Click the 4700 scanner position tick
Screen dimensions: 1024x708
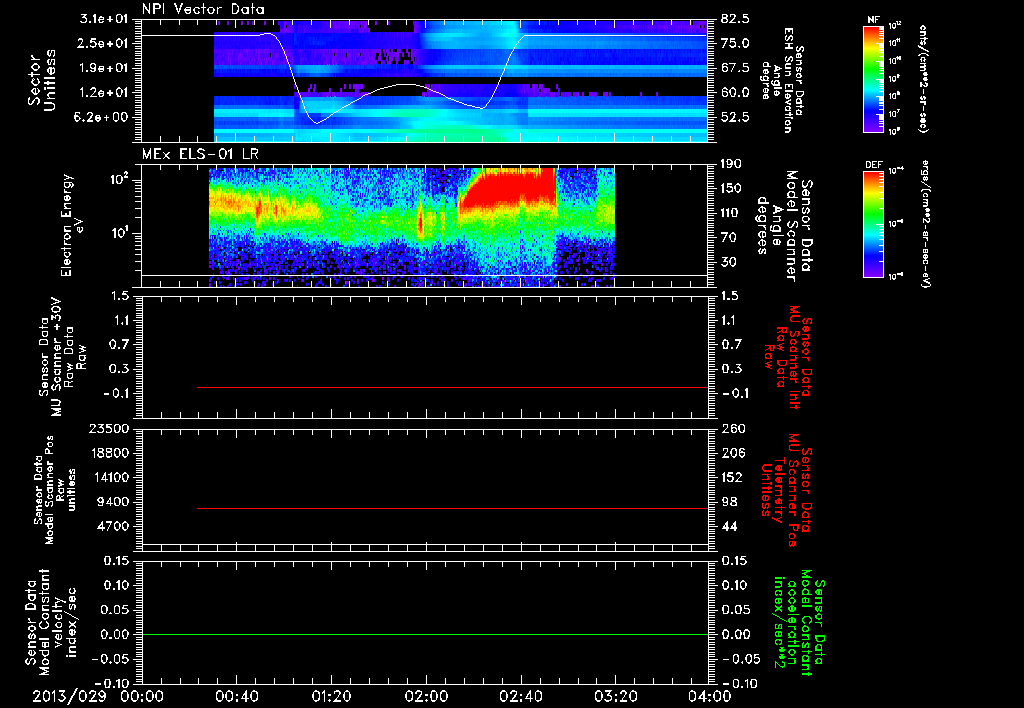click(113, 526)
